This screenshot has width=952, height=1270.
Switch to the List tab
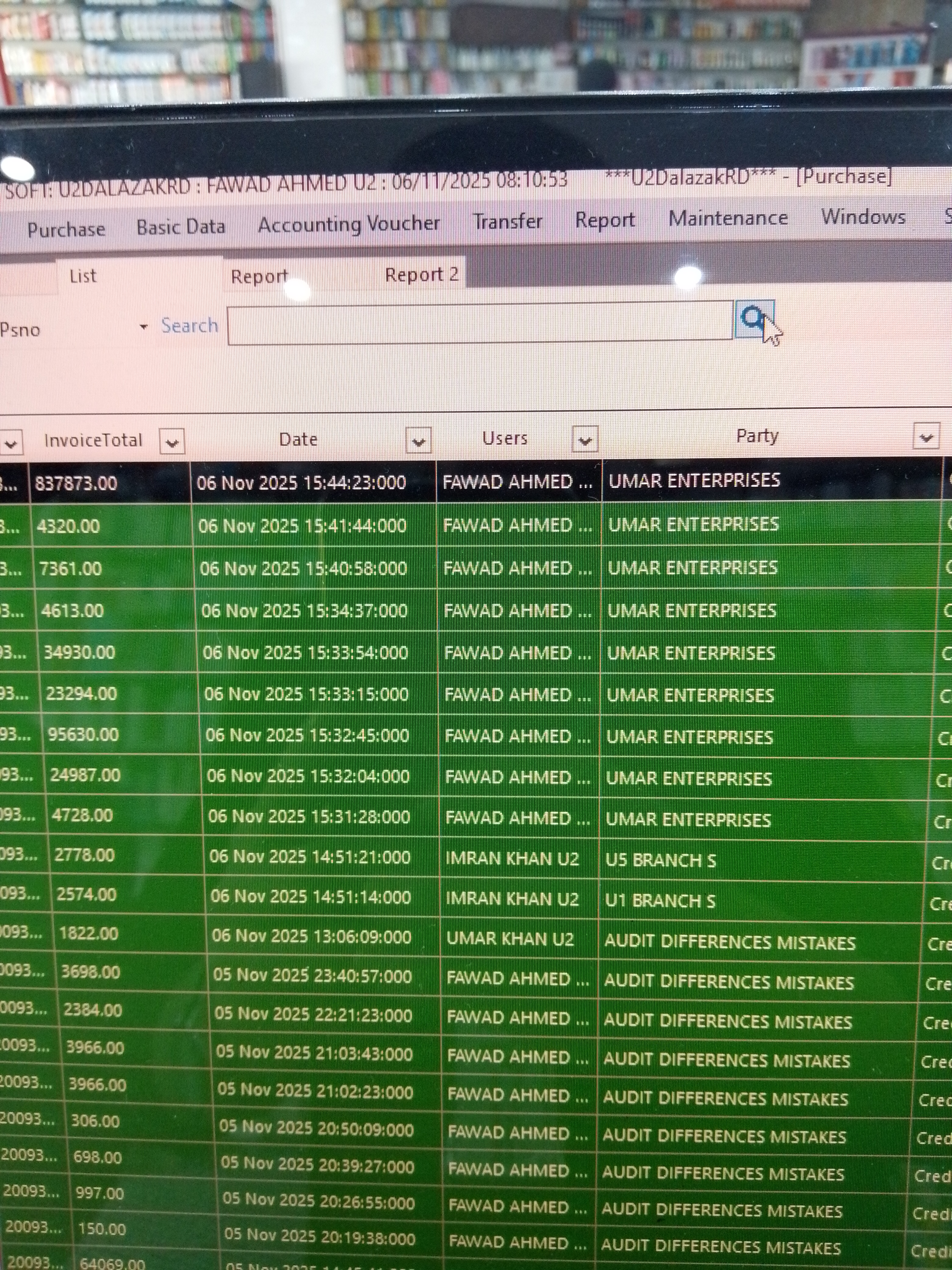(83, 276)
